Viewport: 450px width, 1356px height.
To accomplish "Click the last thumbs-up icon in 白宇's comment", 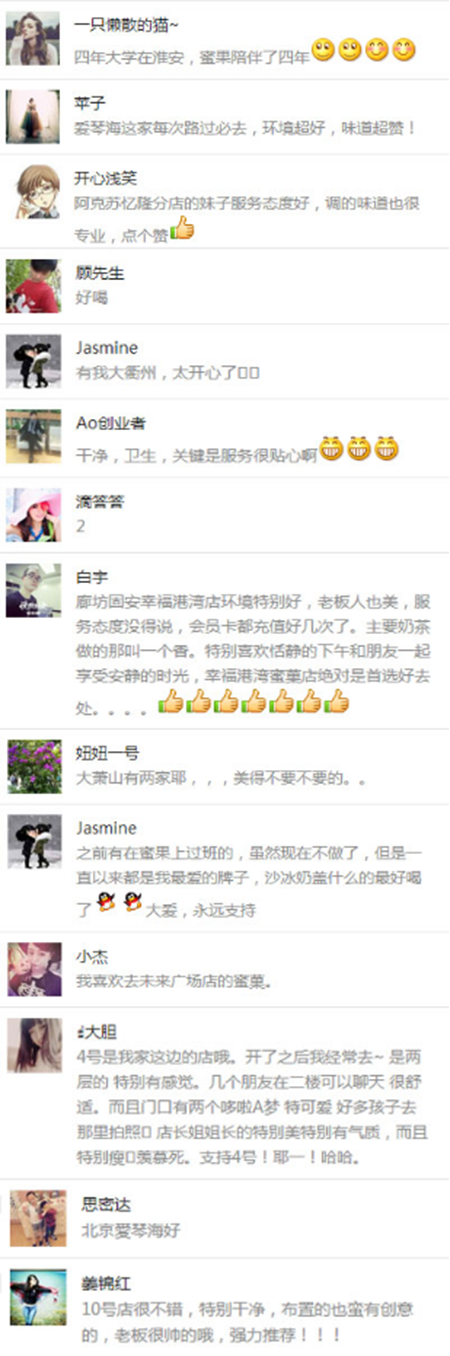I will click(x=338, y=702).
